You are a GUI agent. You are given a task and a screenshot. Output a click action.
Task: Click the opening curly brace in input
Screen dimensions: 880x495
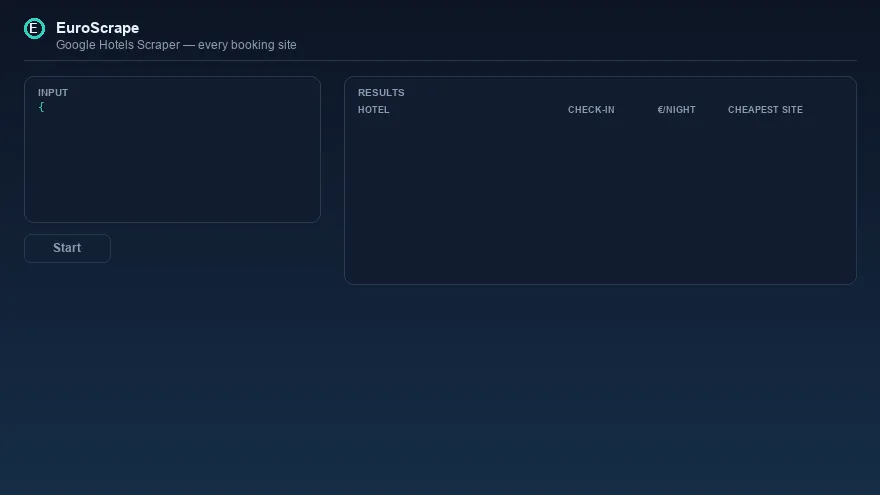(x=41, y=107)
